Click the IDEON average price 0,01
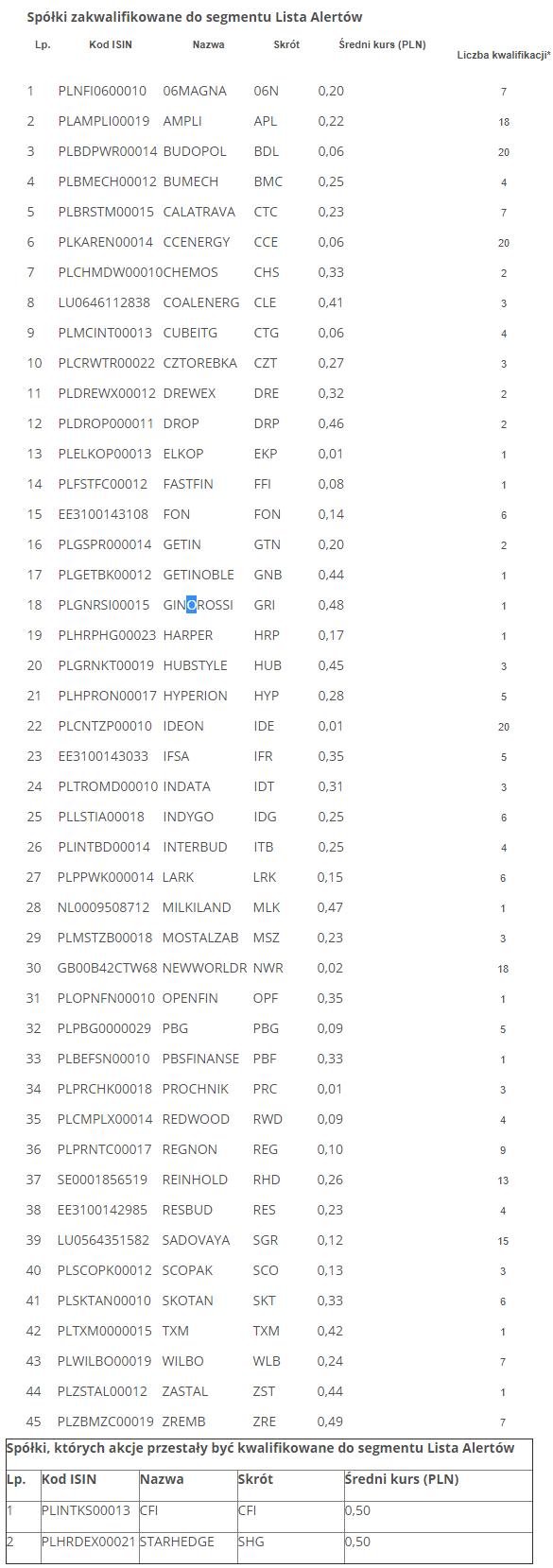Image resolution: width=553 pixels, height=1568 pixels. pos(331,726)
